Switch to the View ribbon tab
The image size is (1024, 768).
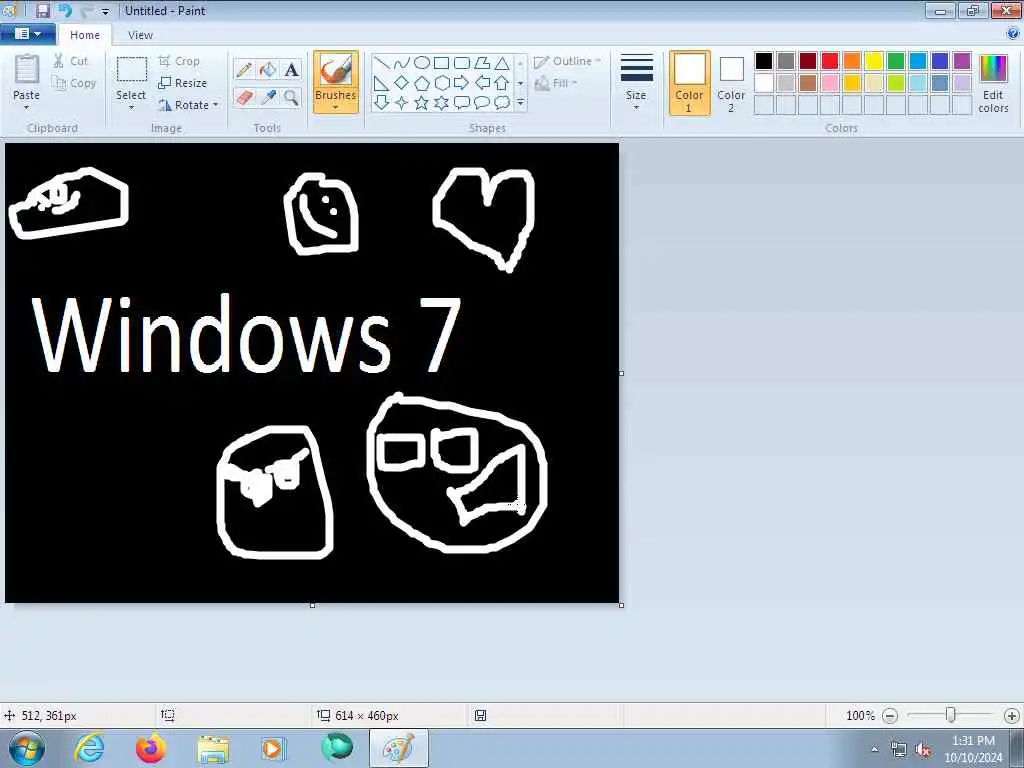[140, 35]
